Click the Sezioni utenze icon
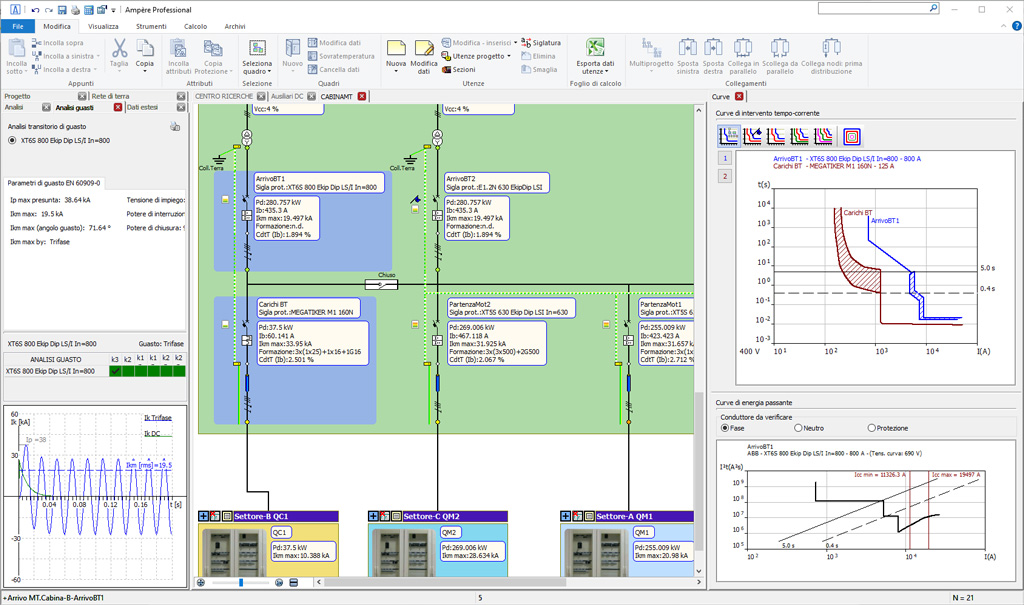The image size is (1024, 605). 447,69
